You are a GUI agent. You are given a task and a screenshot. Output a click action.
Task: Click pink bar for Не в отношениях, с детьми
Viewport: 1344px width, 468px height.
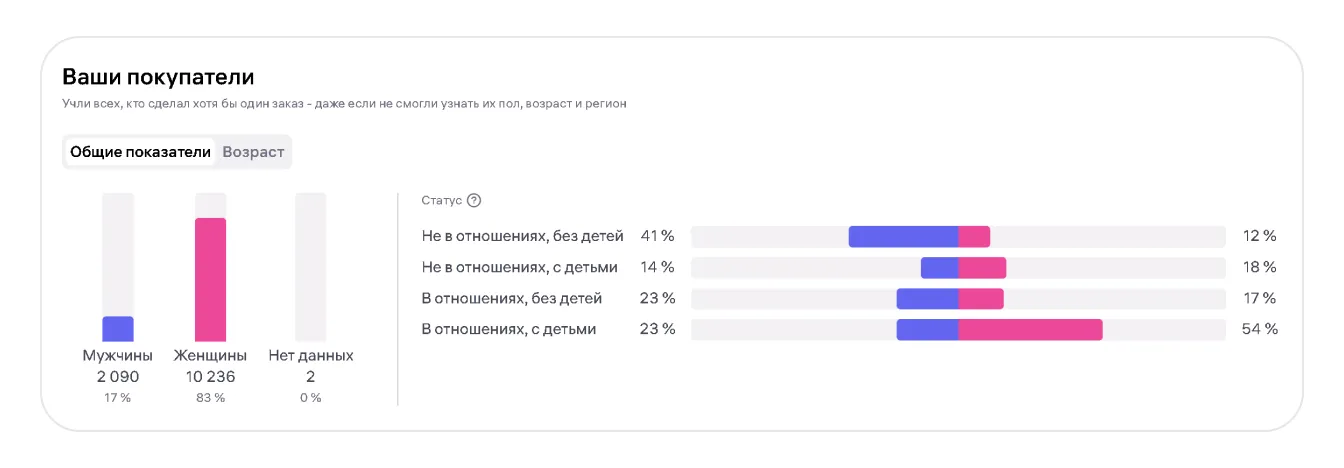point(982,268)
